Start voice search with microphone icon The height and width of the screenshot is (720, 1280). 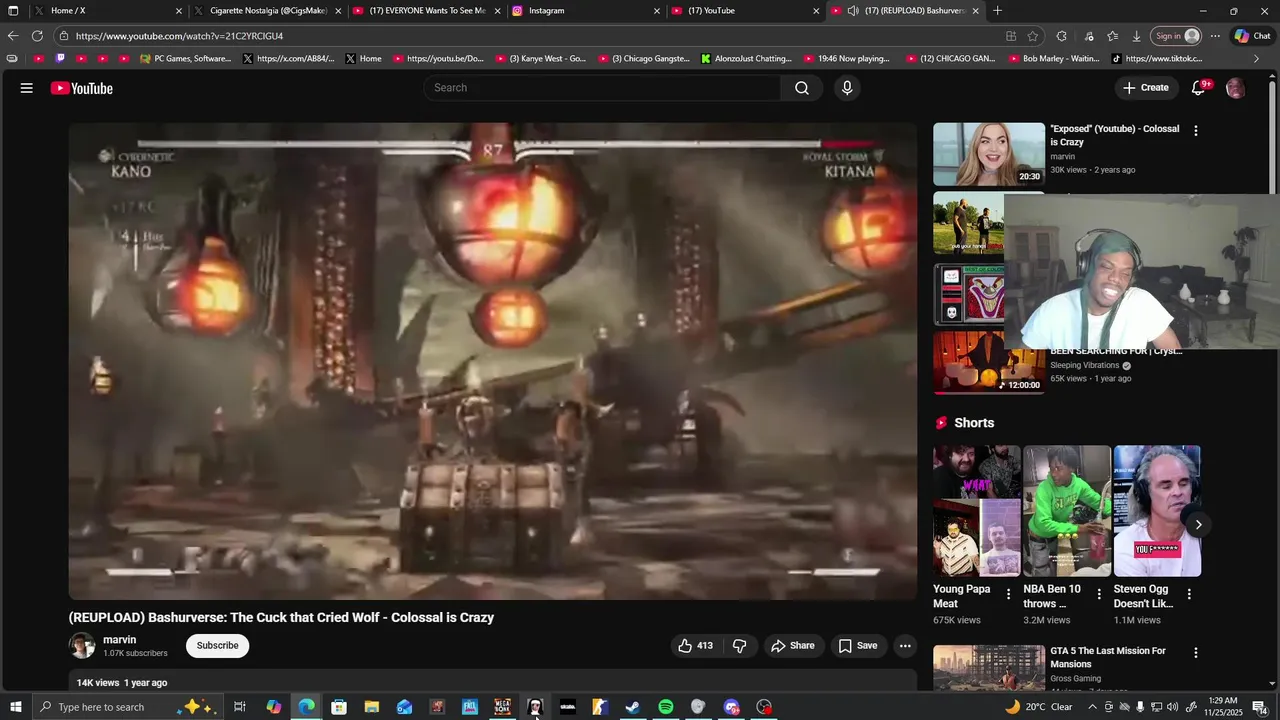(x=847, y=88)
